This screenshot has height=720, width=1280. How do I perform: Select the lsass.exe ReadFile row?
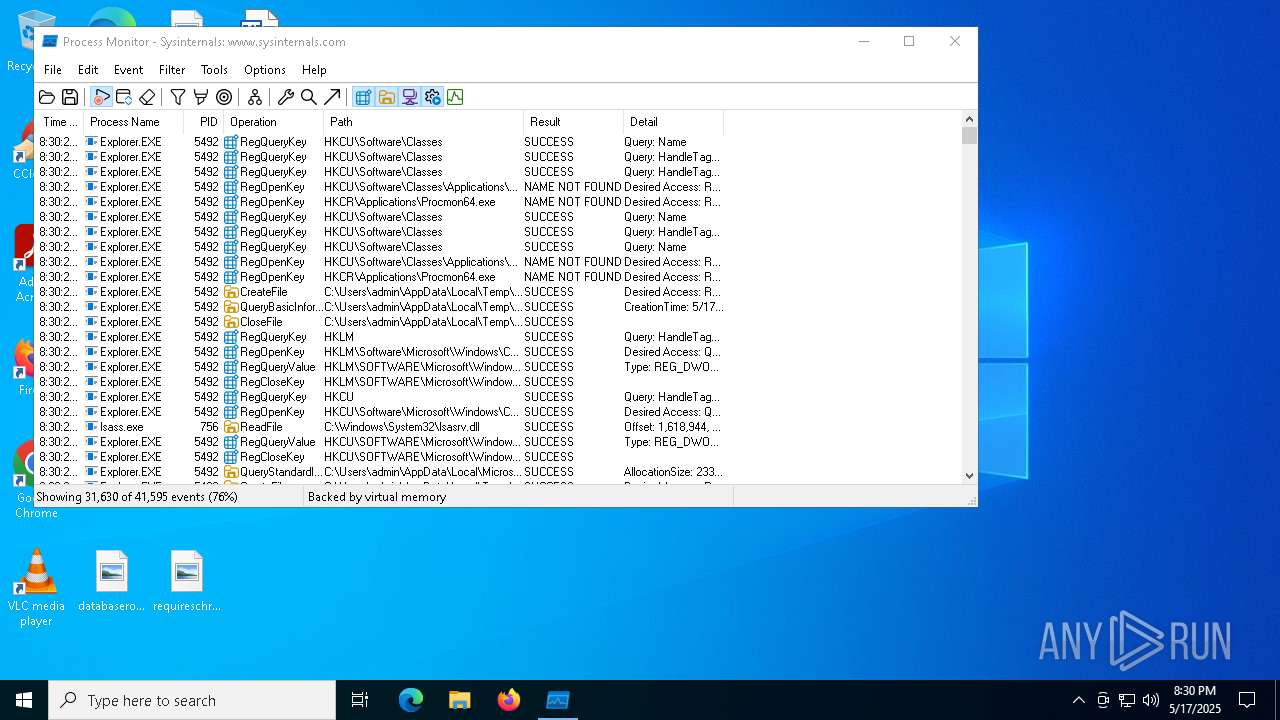(x=380, y=427)
